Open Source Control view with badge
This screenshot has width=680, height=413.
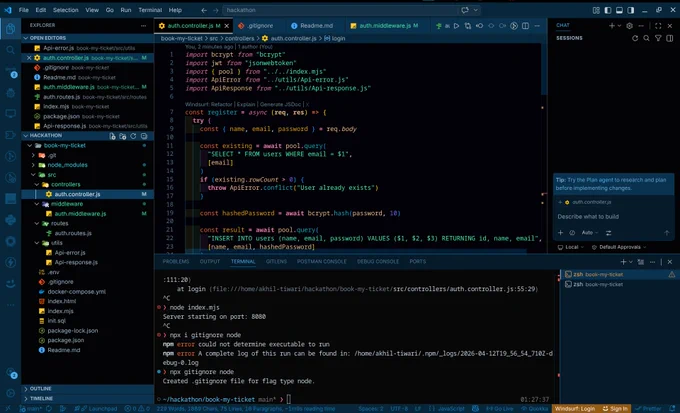10,72
